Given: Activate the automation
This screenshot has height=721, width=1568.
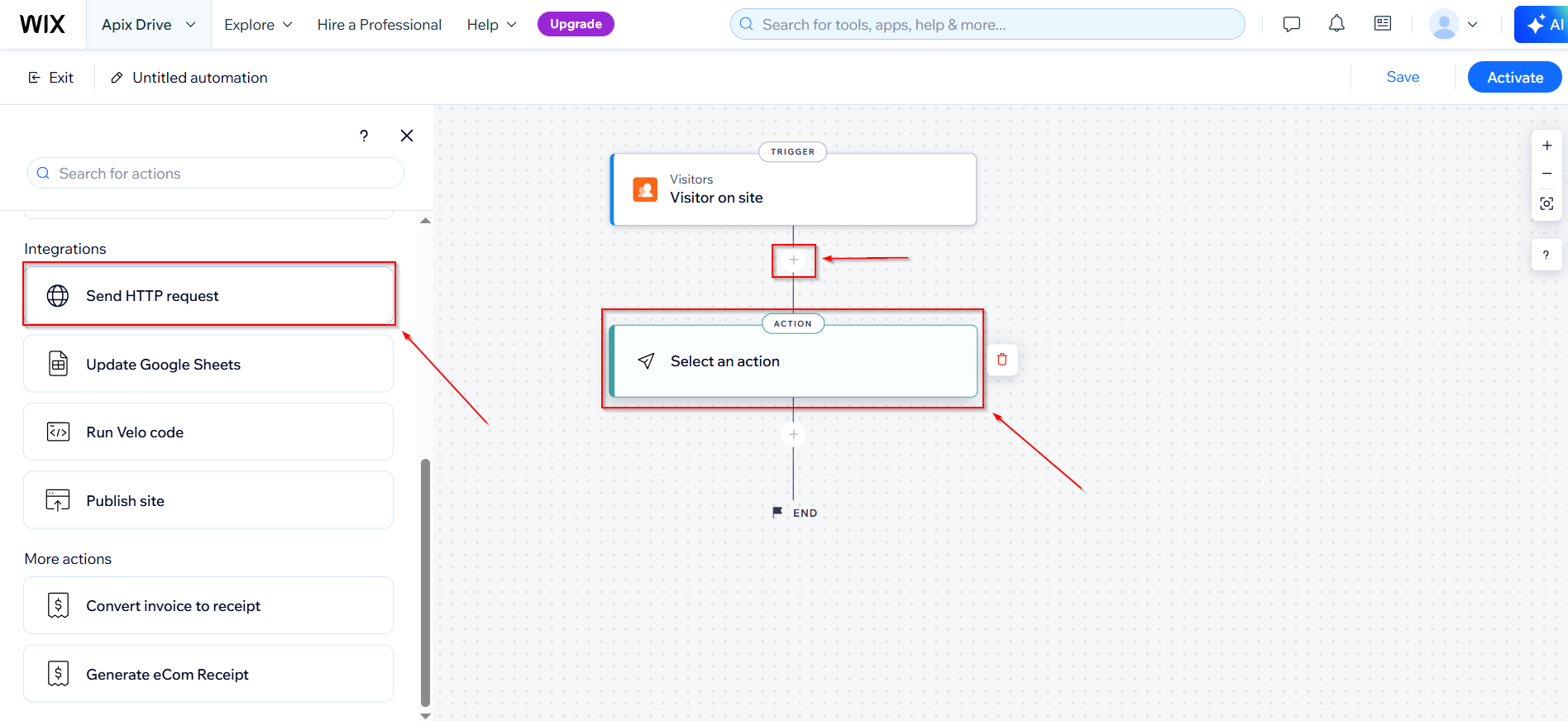Looking at the screenshot, I should pos(1515,77).
